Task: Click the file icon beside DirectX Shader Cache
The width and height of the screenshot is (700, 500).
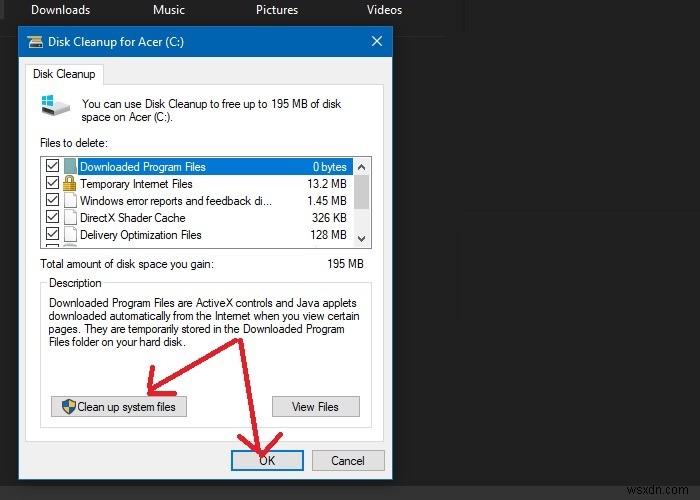Action: pyautogui.click(x=70, y=217)
